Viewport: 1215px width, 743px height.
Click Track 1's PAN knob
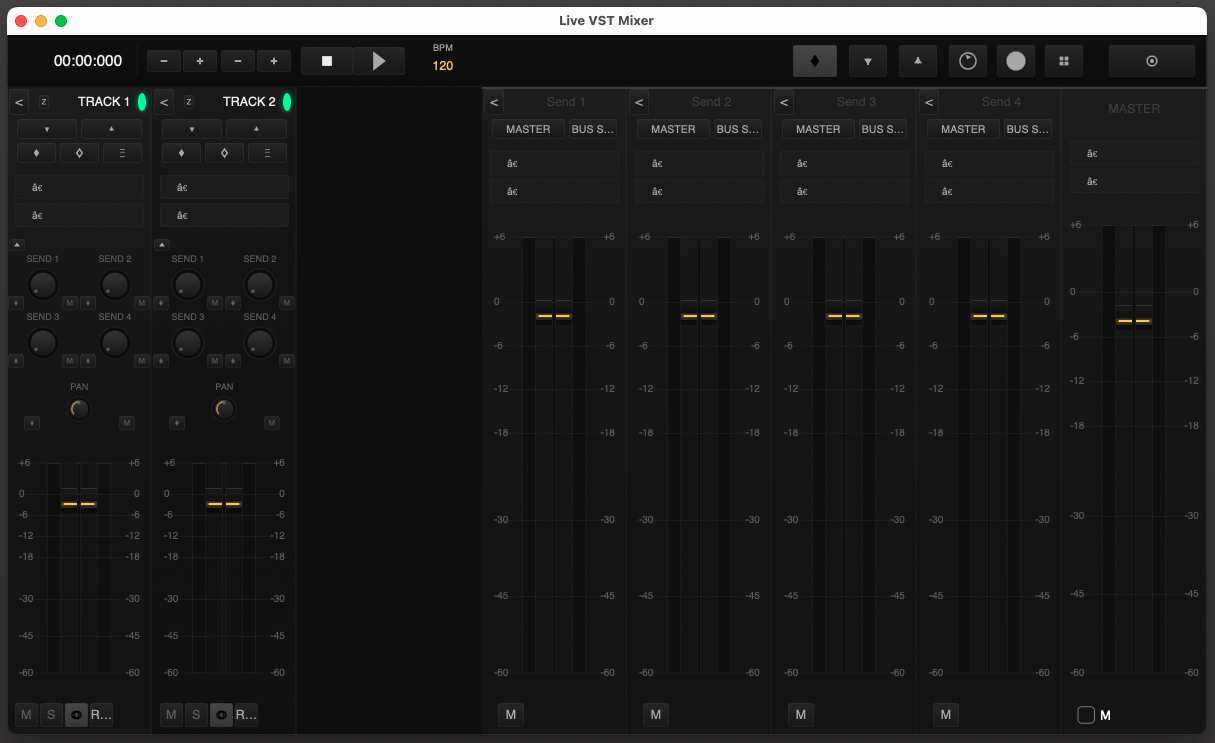point(79,408)
